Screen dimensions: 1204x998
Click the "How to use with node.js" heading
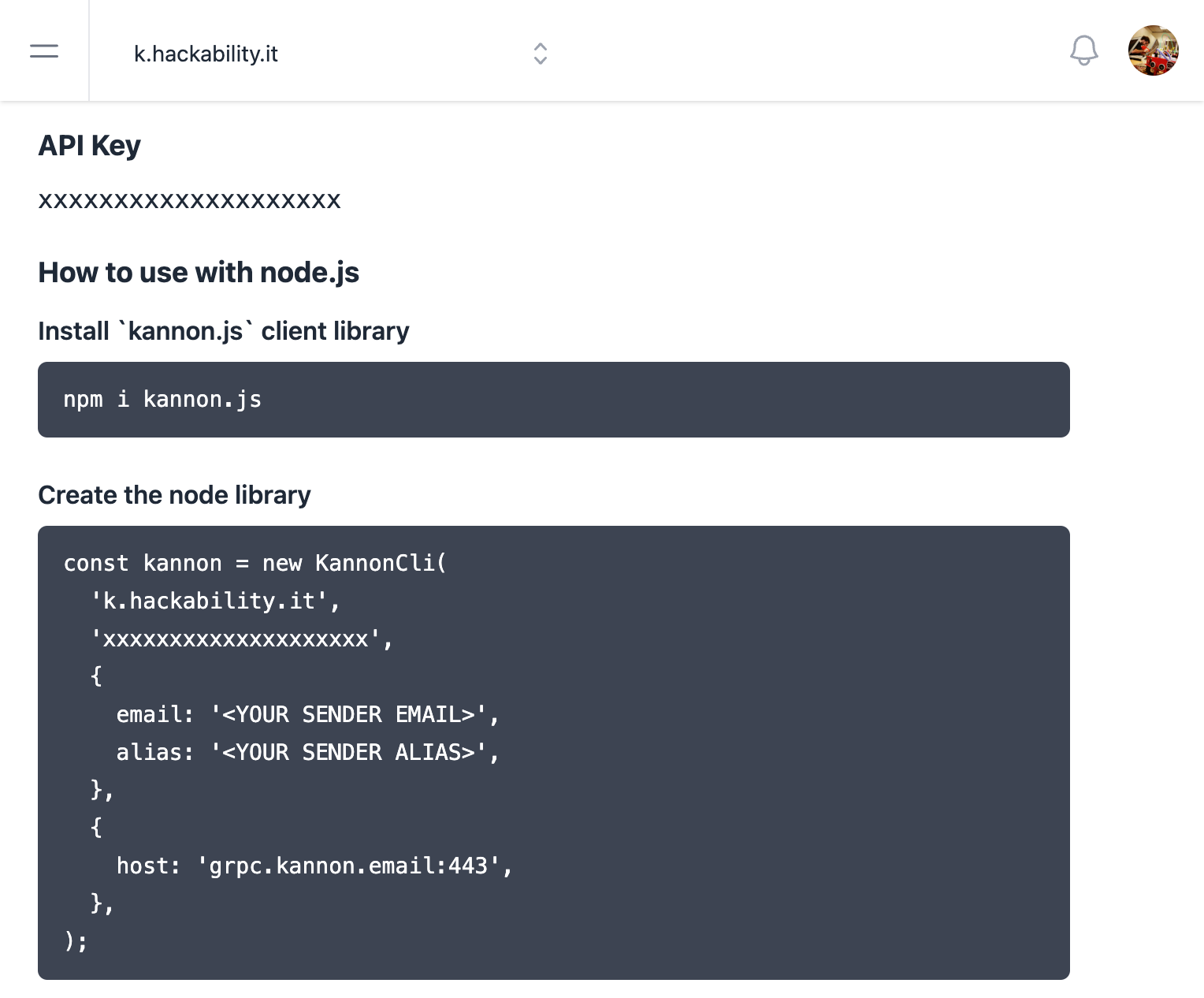(x=199, y=273)
